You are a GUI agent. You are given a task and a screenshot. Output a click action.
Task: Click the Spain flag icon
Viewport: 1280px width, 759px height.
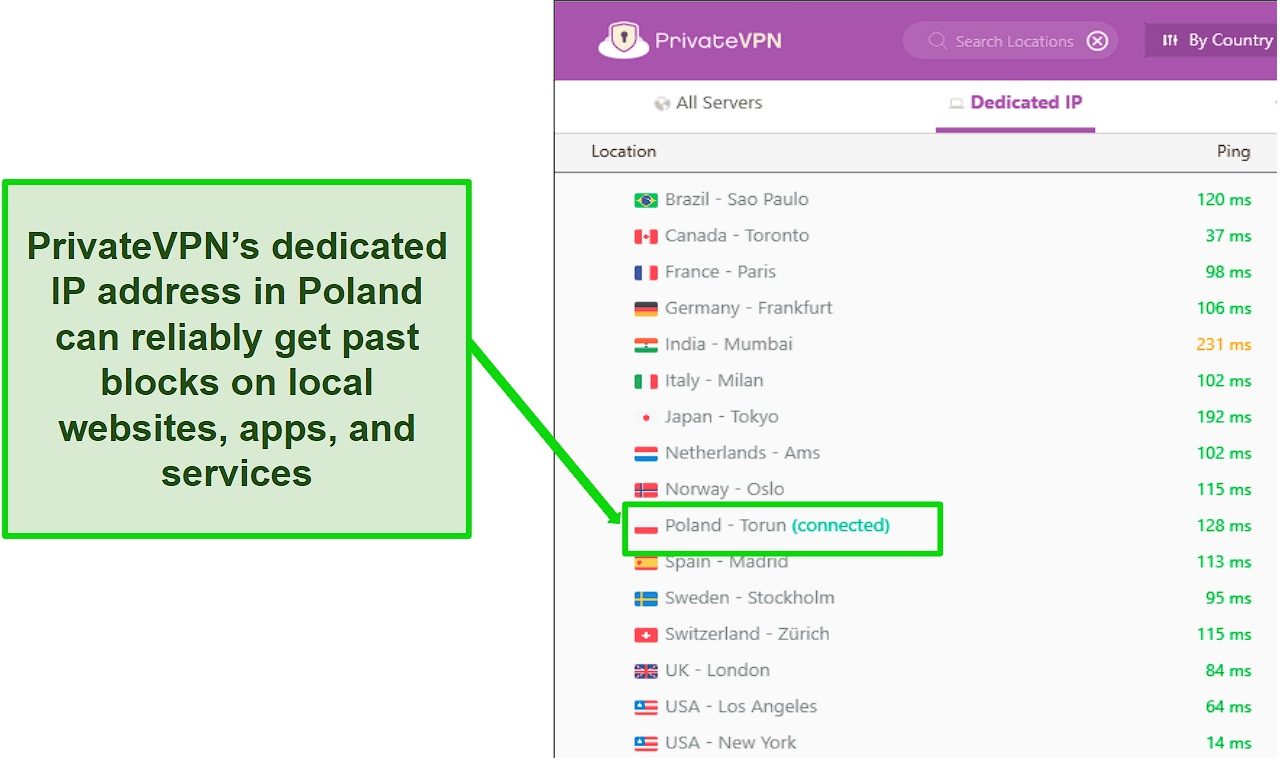(x=646, y=562)
